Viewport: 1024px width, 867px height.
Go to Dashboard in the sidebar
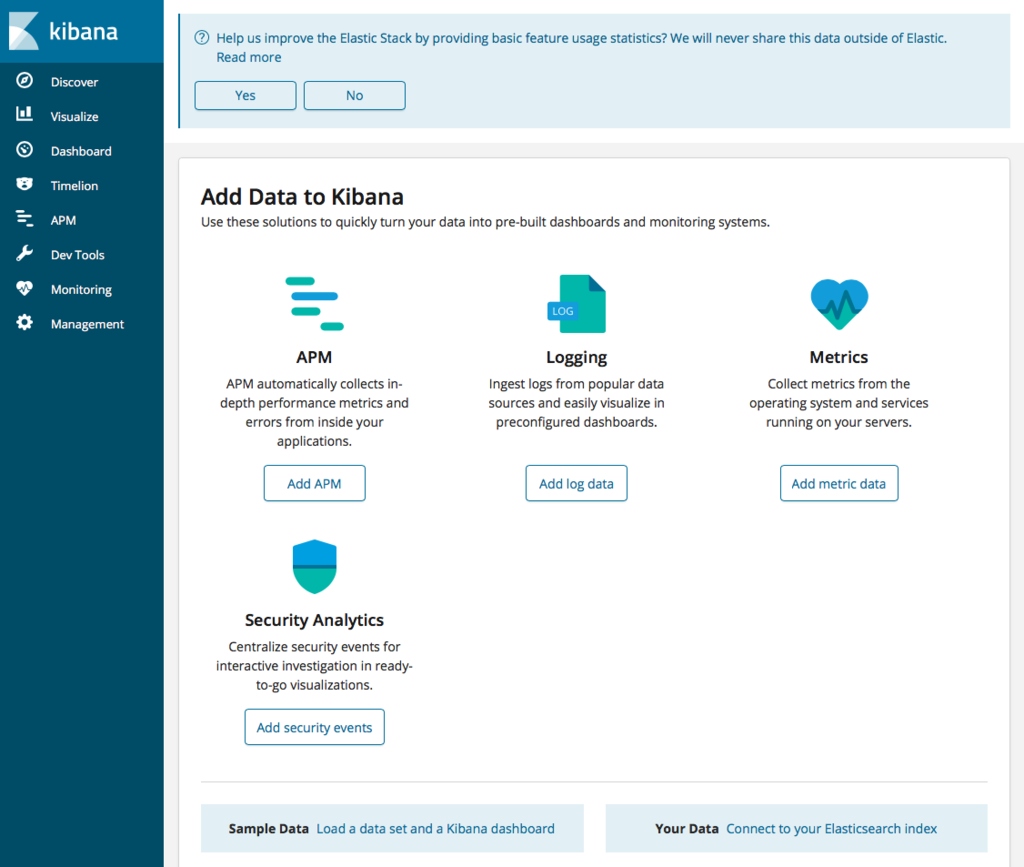(x=81, y=151)
